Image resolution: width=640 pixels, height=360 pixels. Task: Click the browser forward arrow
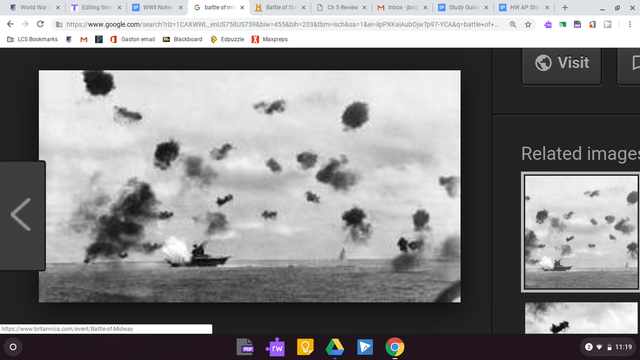[25, 24]
